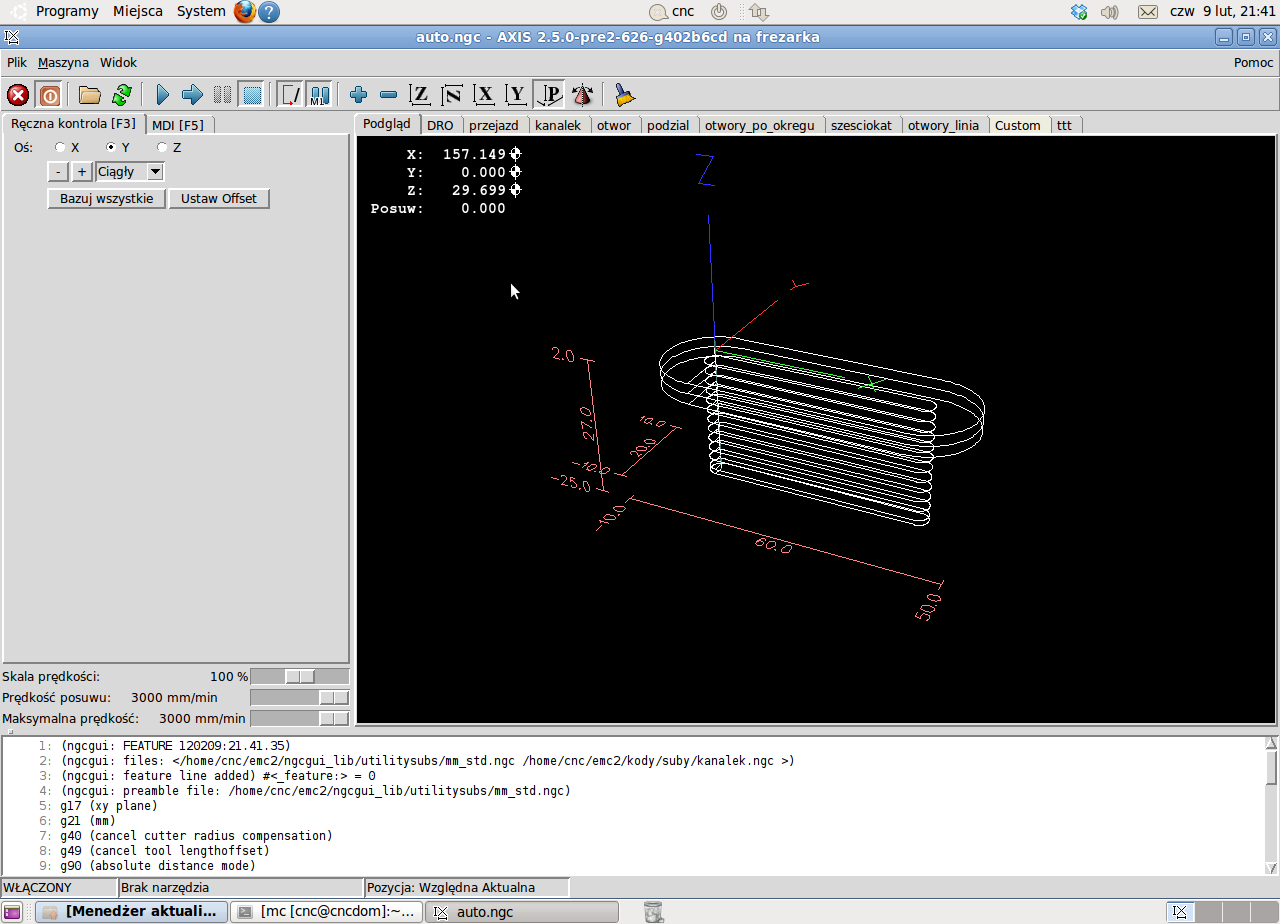Open the otwory_linia tab
Image resolution: width=1280 pixels, height=924 pixels.
pos(943,126)
